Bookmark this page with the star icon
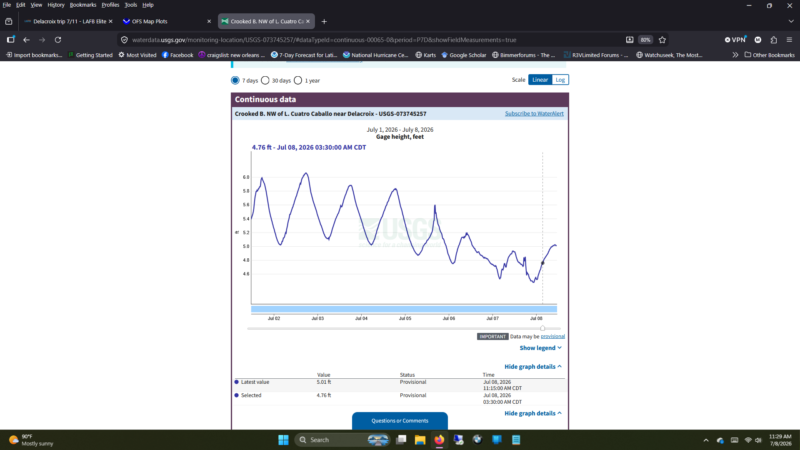Screen dimensions: 800x450 662,40
